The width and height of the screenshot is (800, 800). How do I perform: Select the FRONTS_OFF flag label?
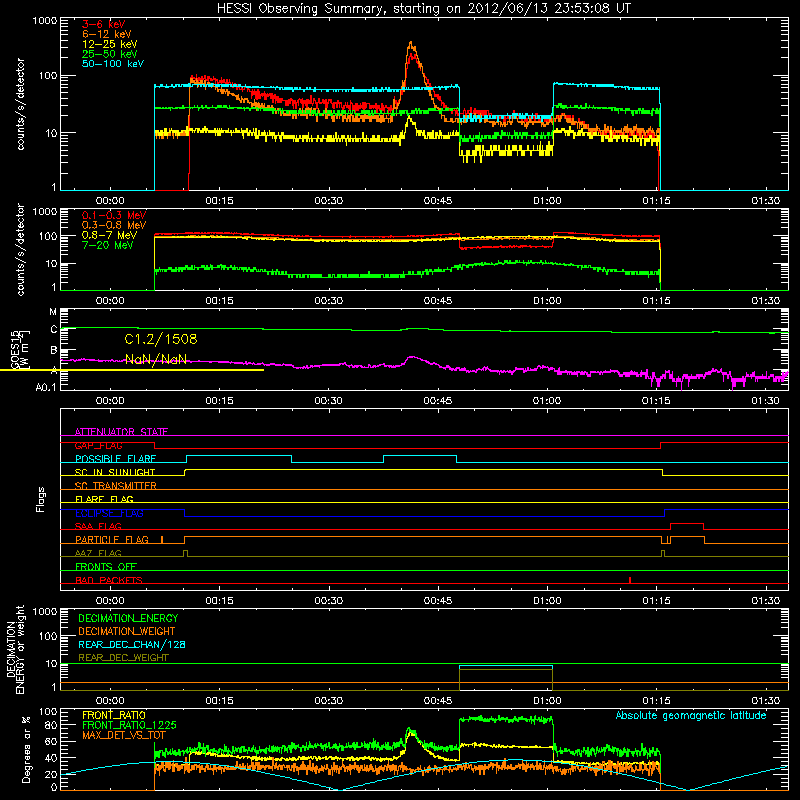106,567
